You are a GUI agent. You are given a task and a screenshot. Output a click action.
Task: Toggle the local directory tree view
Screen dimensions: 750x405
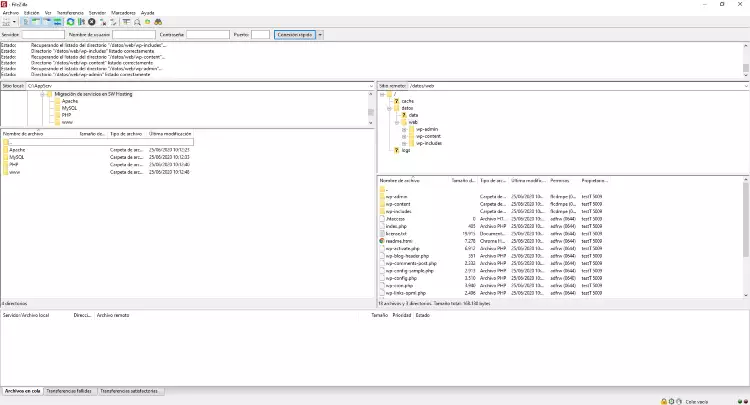click(36, 21)
